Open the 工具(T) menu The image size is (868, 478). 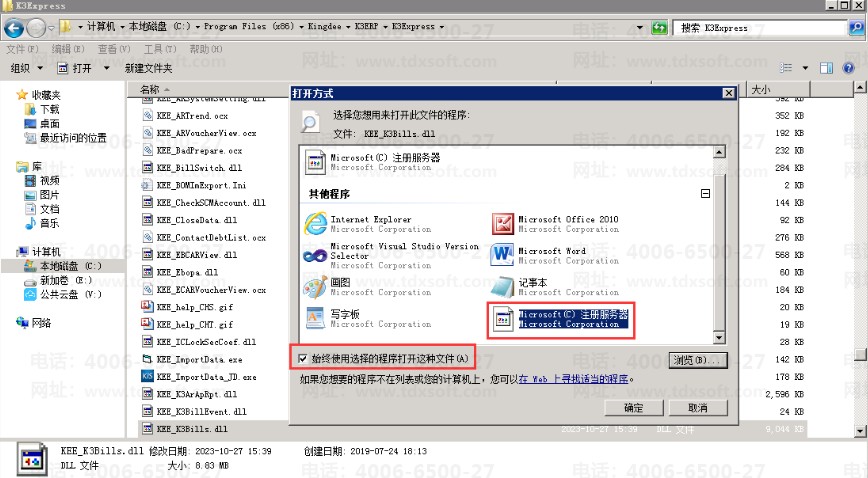click(x=160, y=49)
